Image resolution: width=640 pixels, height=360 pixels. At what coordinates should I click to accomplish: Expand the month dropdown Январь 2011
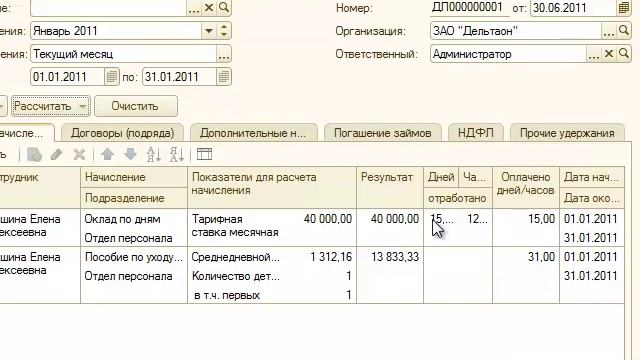pos(209,31)
